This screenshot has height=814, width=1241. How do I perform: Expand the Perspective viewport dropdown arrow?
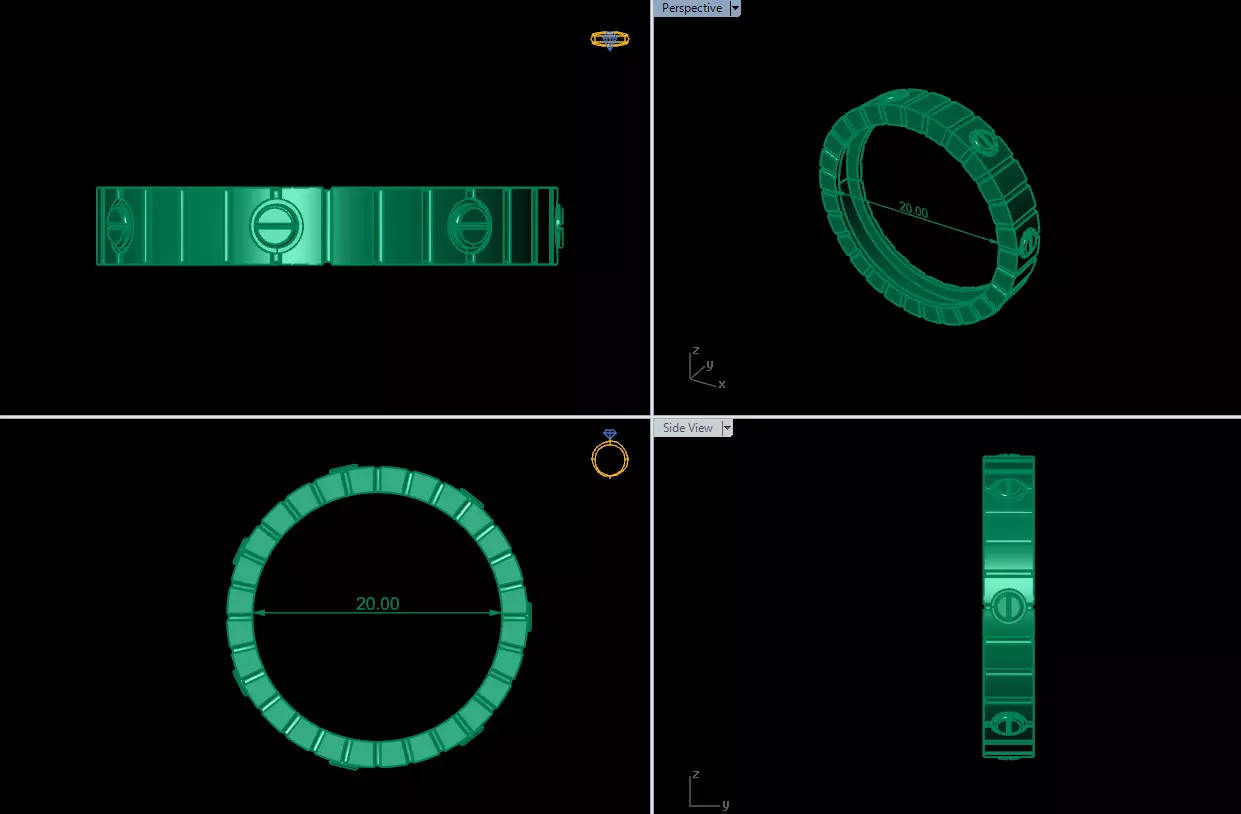point(735,8)
